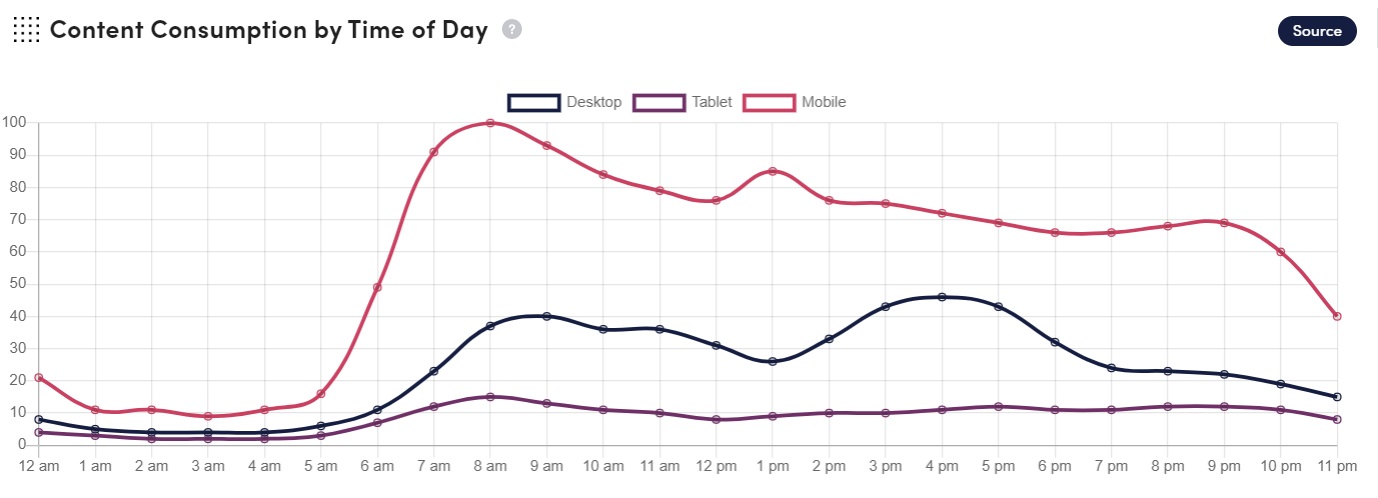The height and width of the screenshot is (498, 1378).
Task: Click the Tablet data point at 8 am
Action: (x=490, y=397)
